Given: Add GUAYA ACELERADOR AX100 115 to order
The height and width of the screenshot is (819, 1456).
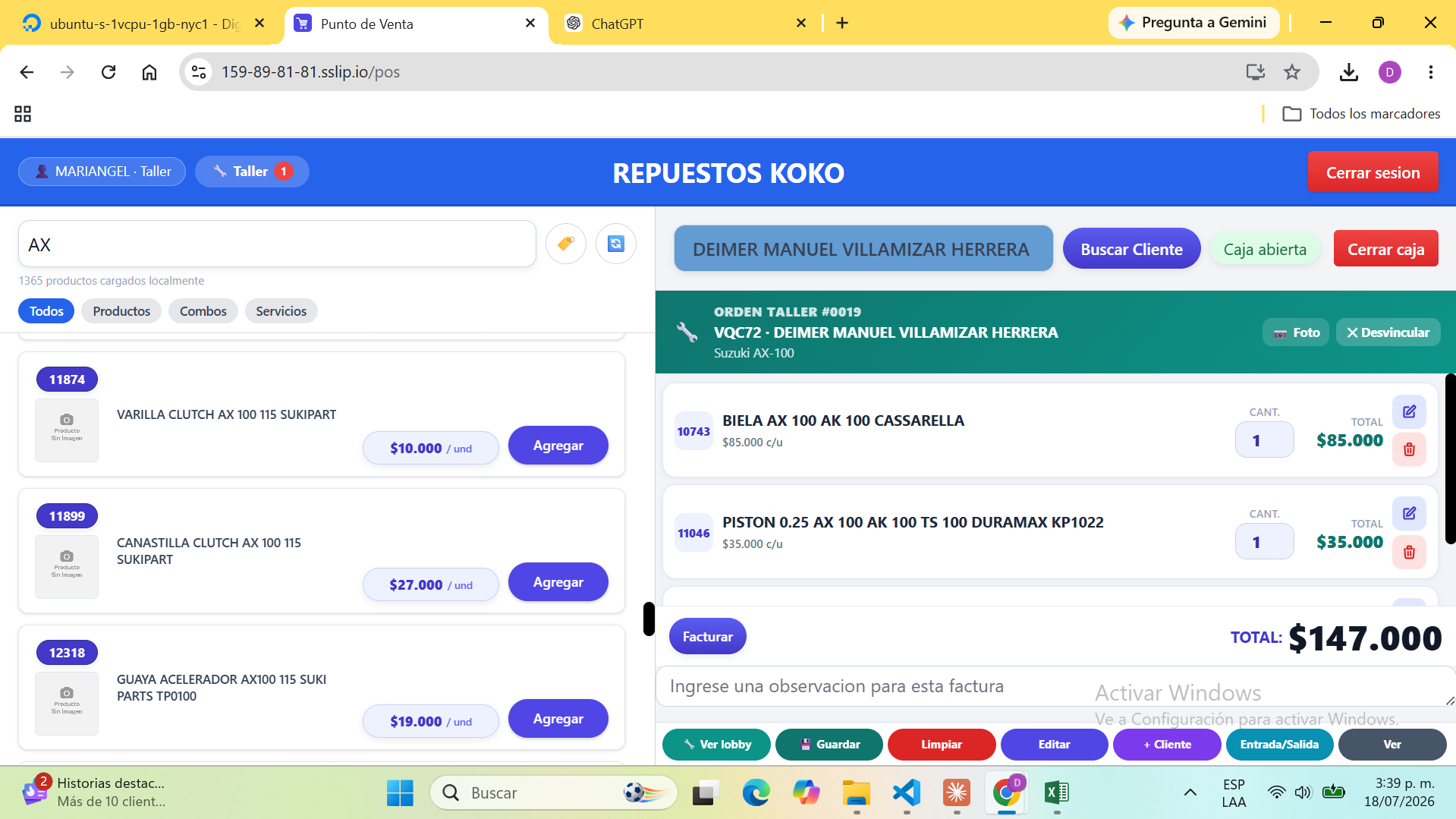Looking at the screenshot, I should (x=558, y=719).
